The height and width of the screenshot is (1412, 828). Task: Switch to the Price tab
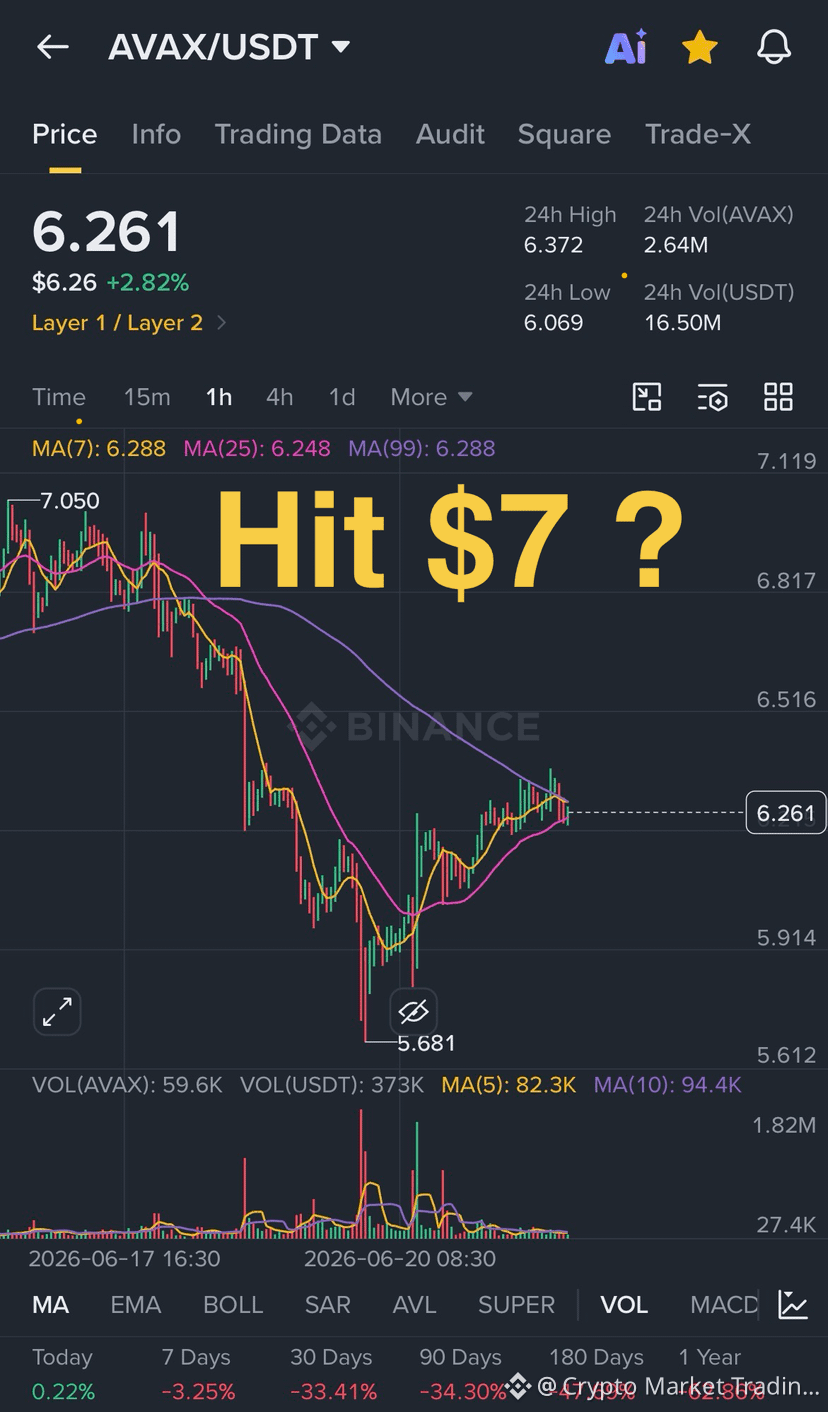pos(65,134)
